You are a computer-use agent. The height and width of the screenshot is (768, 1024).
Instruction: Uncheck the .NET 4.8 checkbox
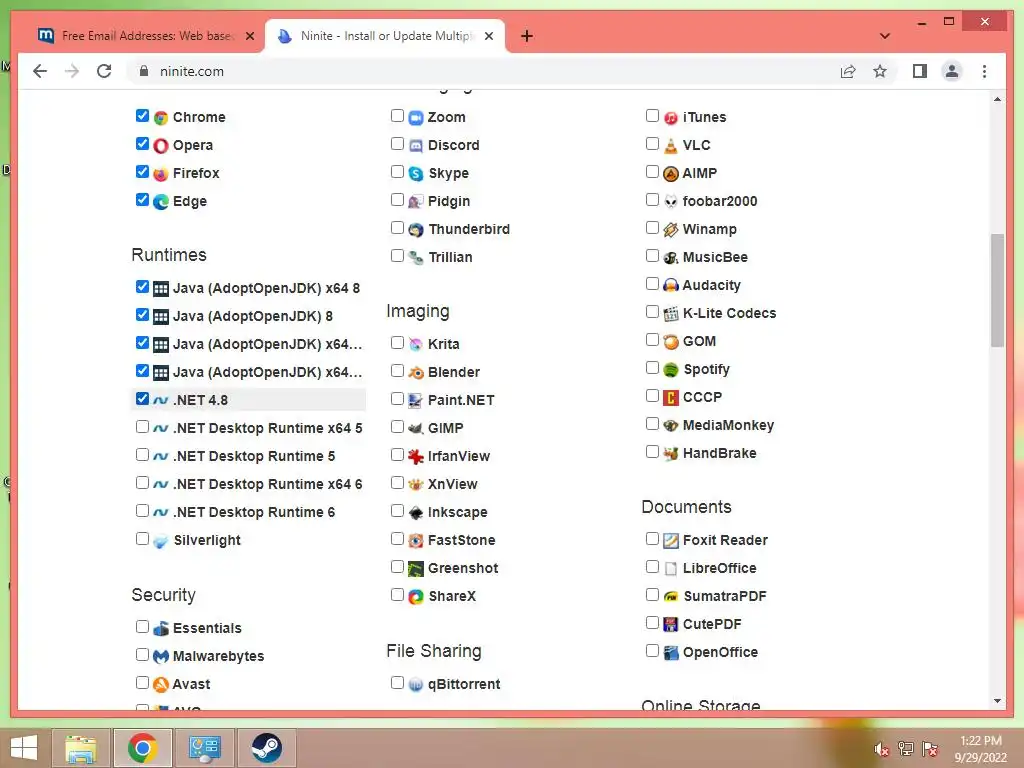coord(142,398)
